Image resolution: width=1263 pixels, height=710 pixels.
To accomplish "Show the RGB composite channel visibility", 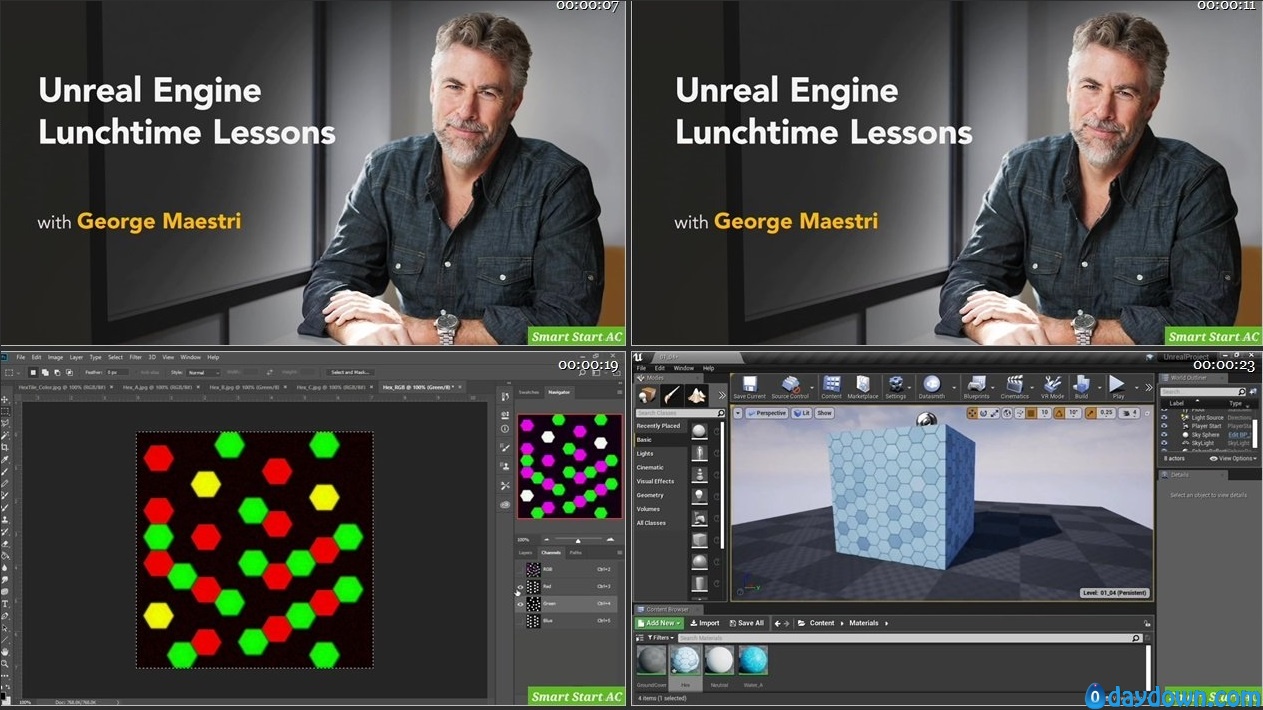I will point(520,569).
